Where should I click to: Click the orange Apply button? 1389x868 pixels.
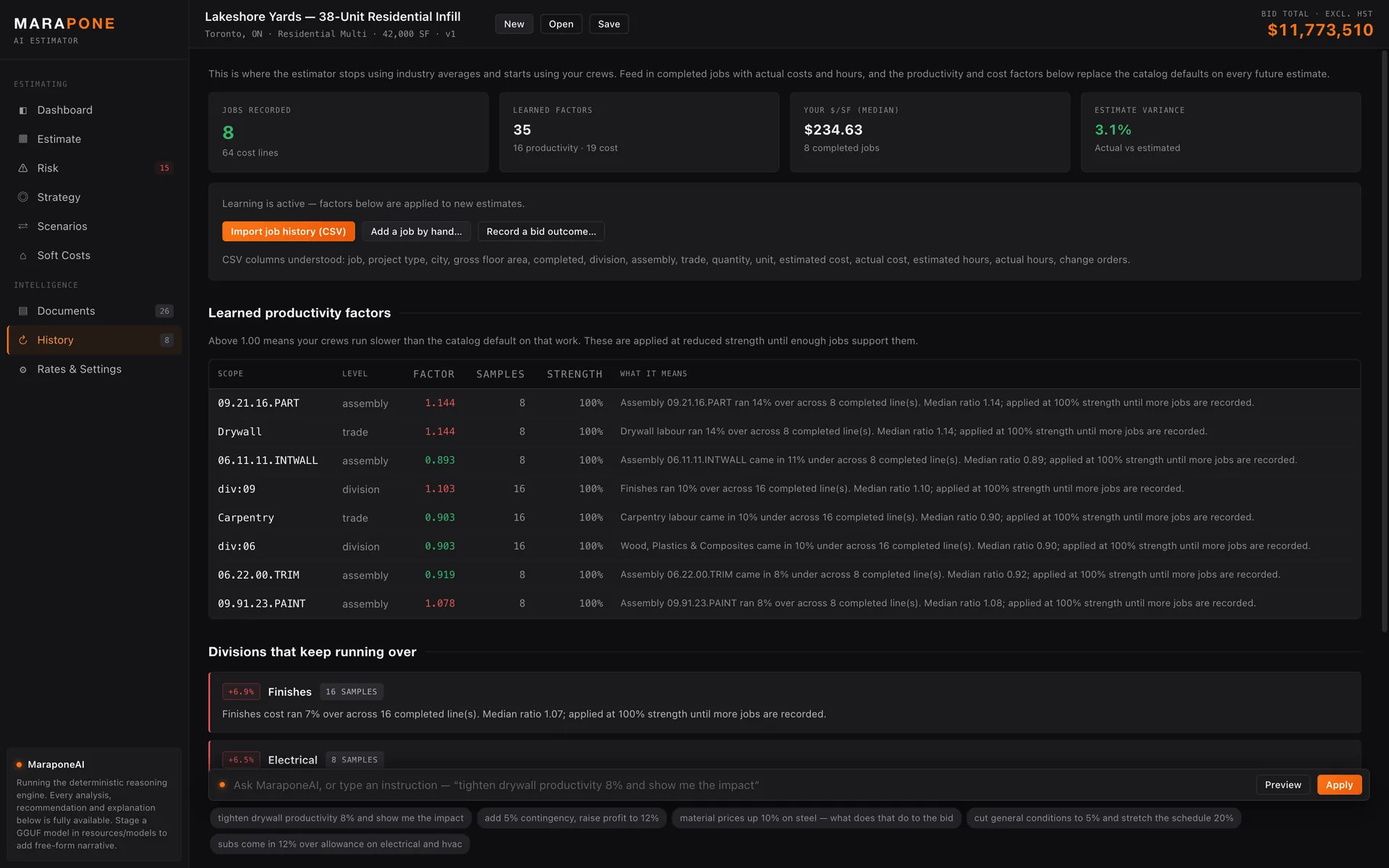pos(1339,785)
